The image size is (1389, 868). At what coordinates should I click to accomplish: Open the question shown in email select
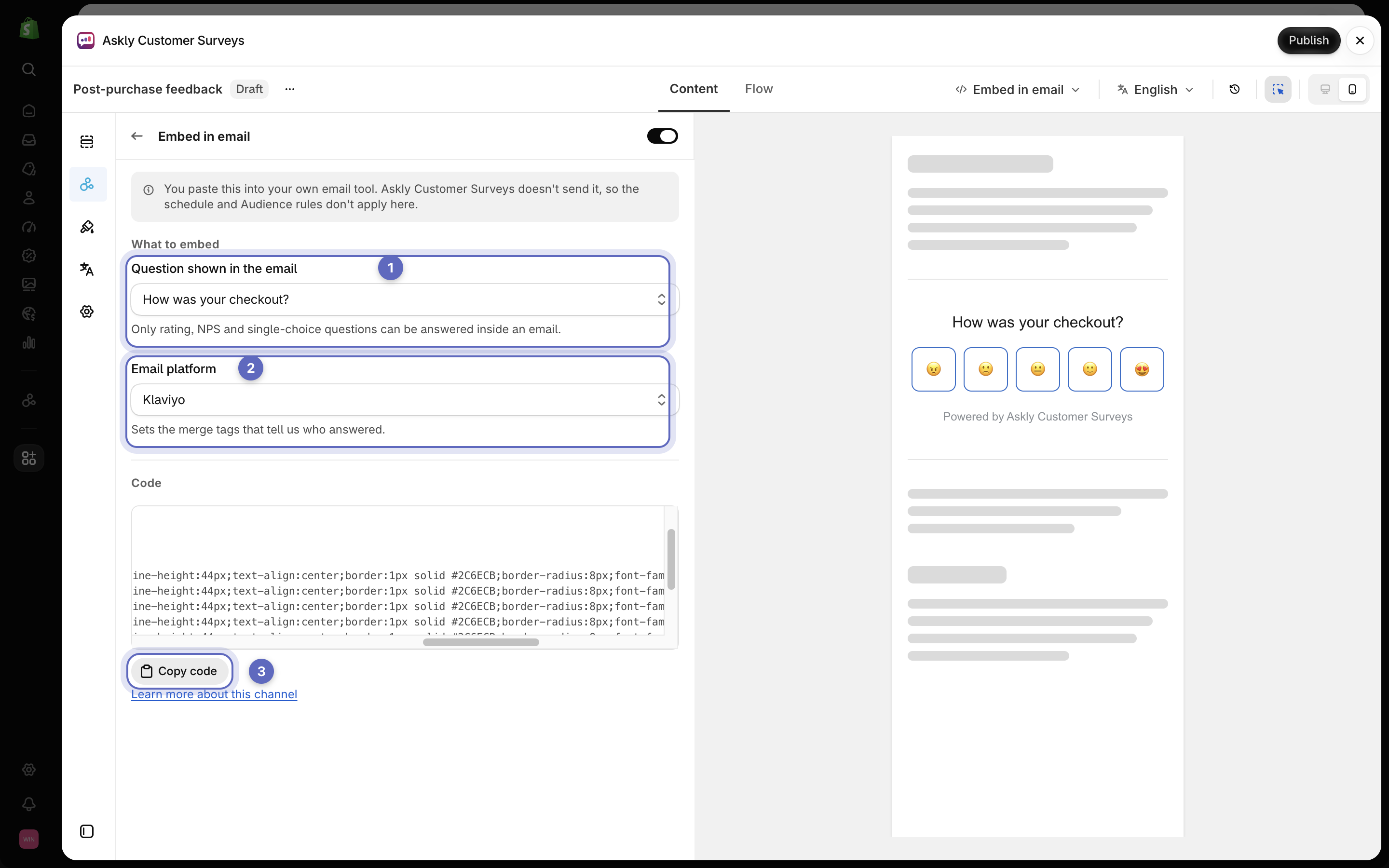[405, 299]
